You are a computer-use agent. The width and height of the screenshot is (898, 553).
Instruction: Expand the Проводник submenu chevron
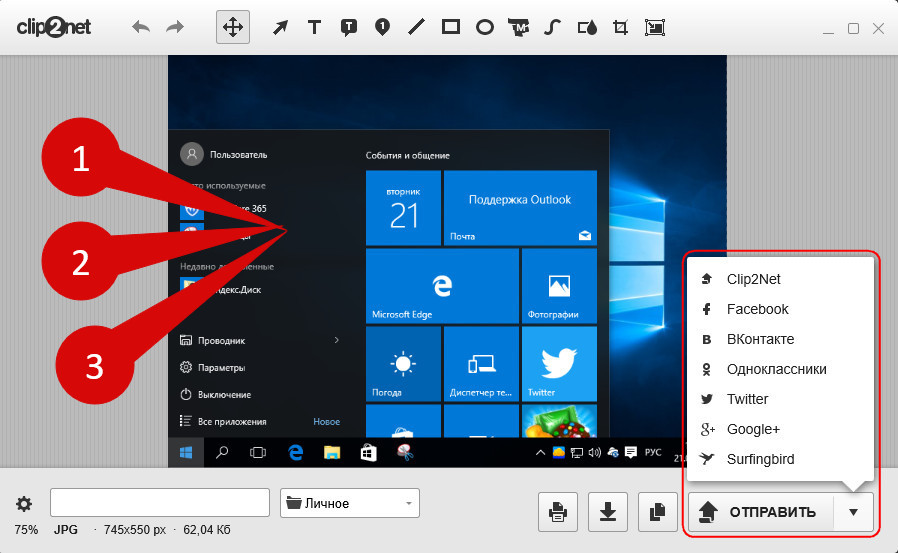pos(337,340)
